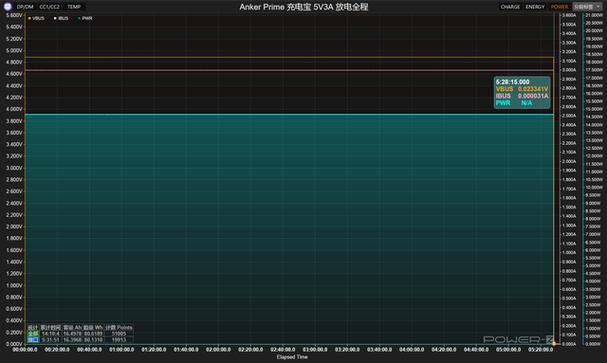Image resolution: width=607 pixels, height=363 pixels.
Task: Click the 5:28:15.000 timestamp in the data tooltip
Action: [513, 82]
